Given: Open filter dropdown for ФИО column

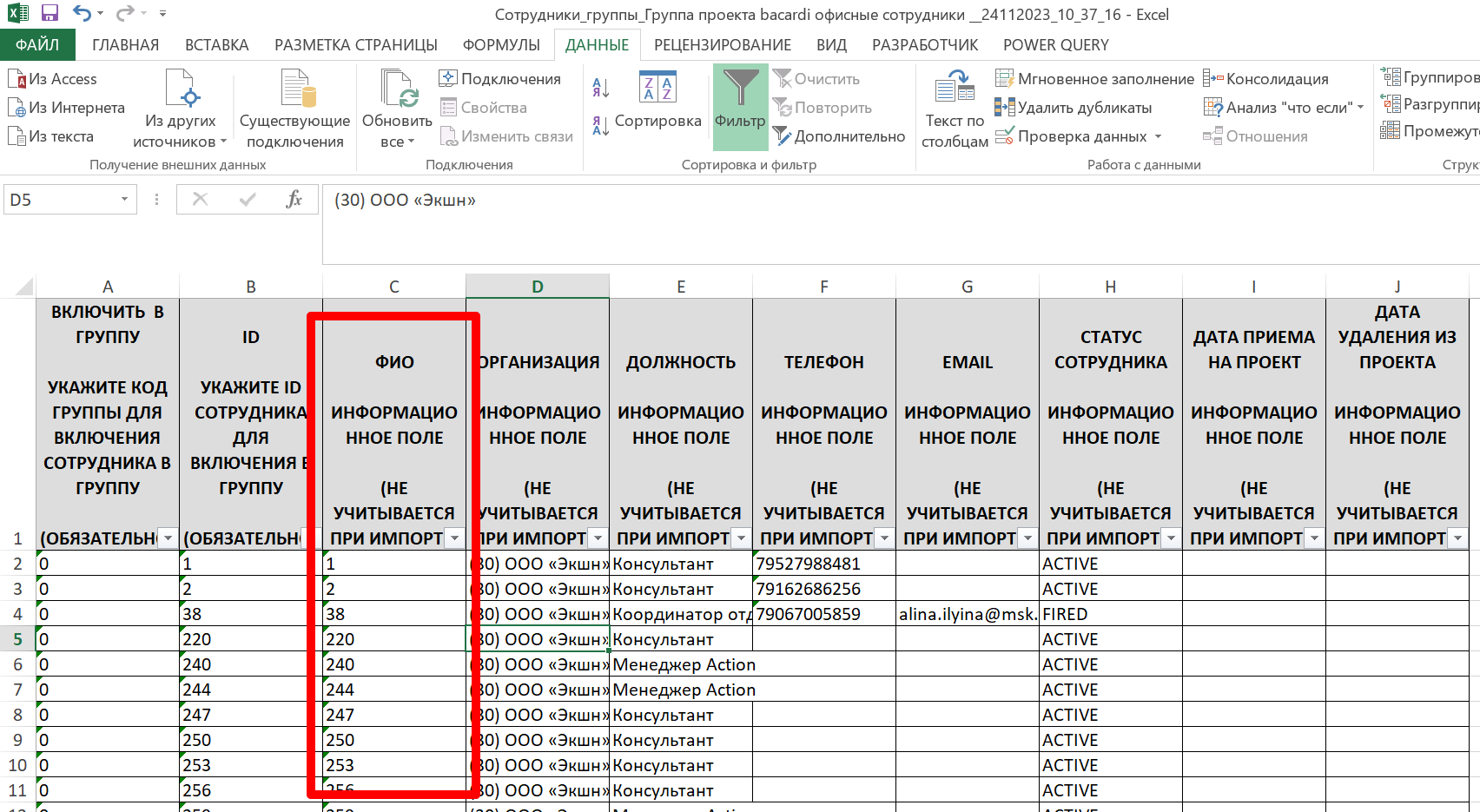Looking at the screenshot, I should click(454, 538).
